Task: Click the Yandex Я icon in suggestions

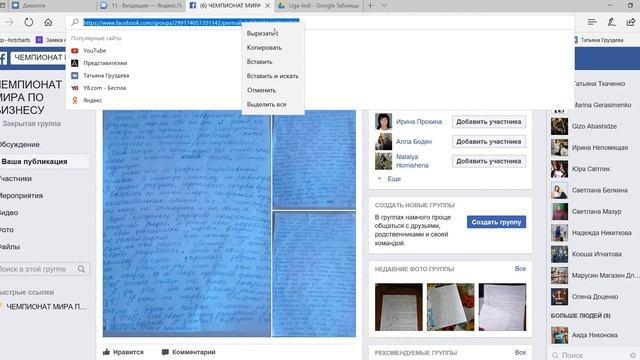Action: (75, 100)
